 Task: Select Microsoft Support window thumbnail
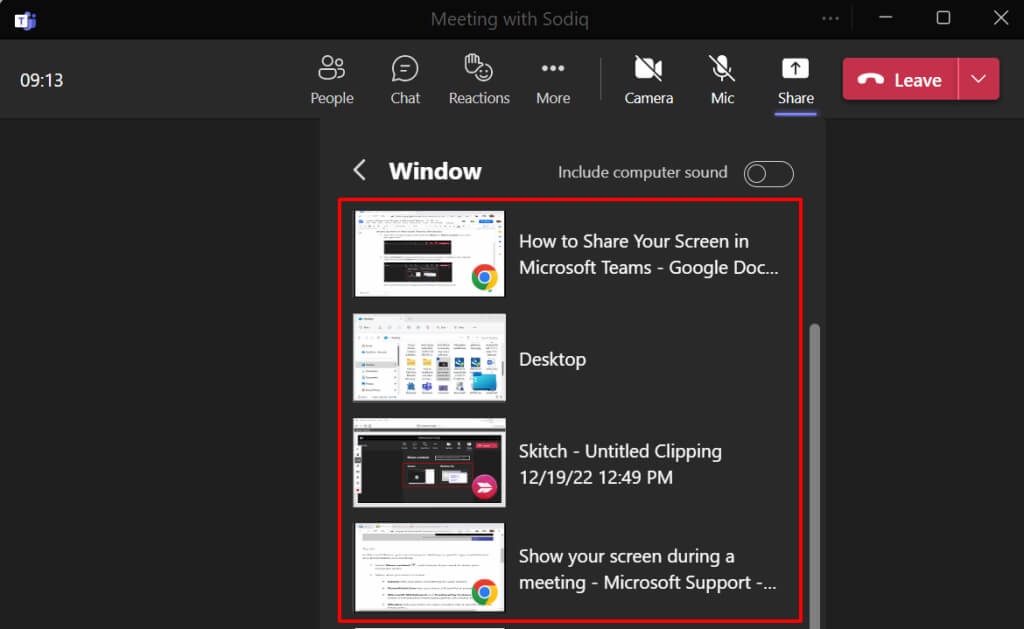429,567
